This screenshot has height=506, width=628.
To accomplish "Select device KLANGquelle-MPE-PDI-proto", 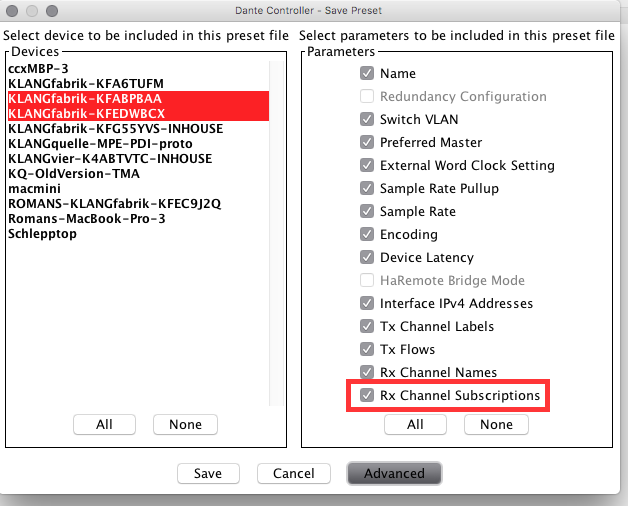I will click(x=138, y=143).
